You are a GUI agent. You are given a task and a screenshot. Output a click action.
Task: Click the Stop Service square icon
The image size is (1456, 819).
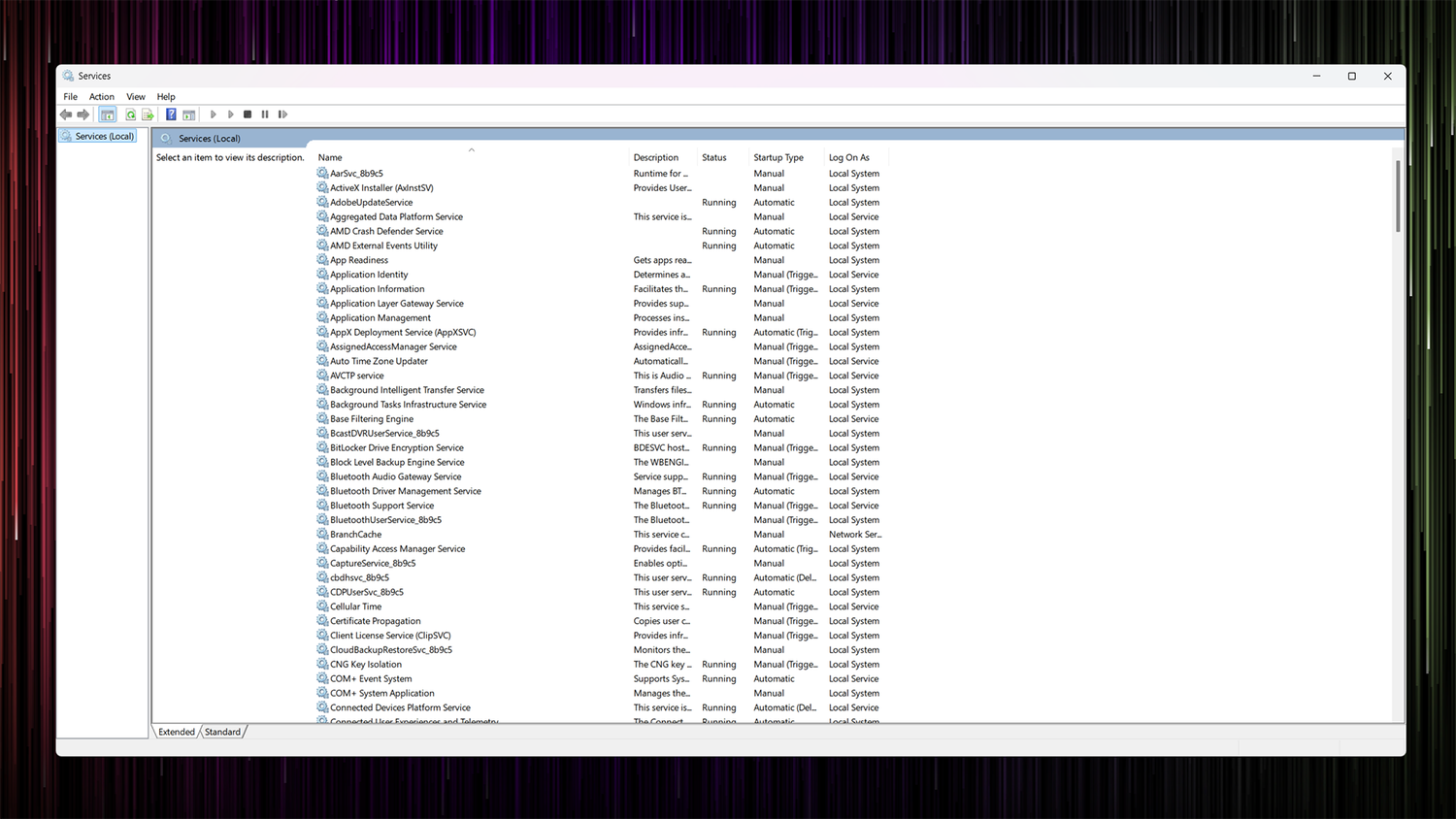[x=248, y=115]
